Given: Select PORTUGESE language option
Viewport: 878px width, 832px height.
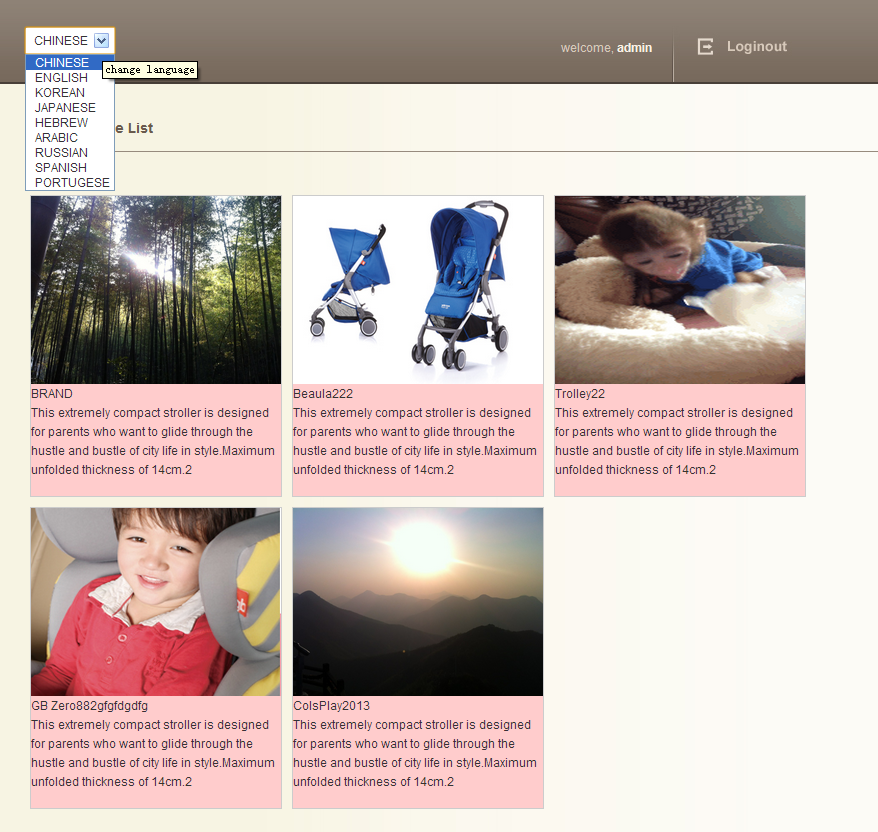Looking at the screenshot, I should click(x=70, y=183).
